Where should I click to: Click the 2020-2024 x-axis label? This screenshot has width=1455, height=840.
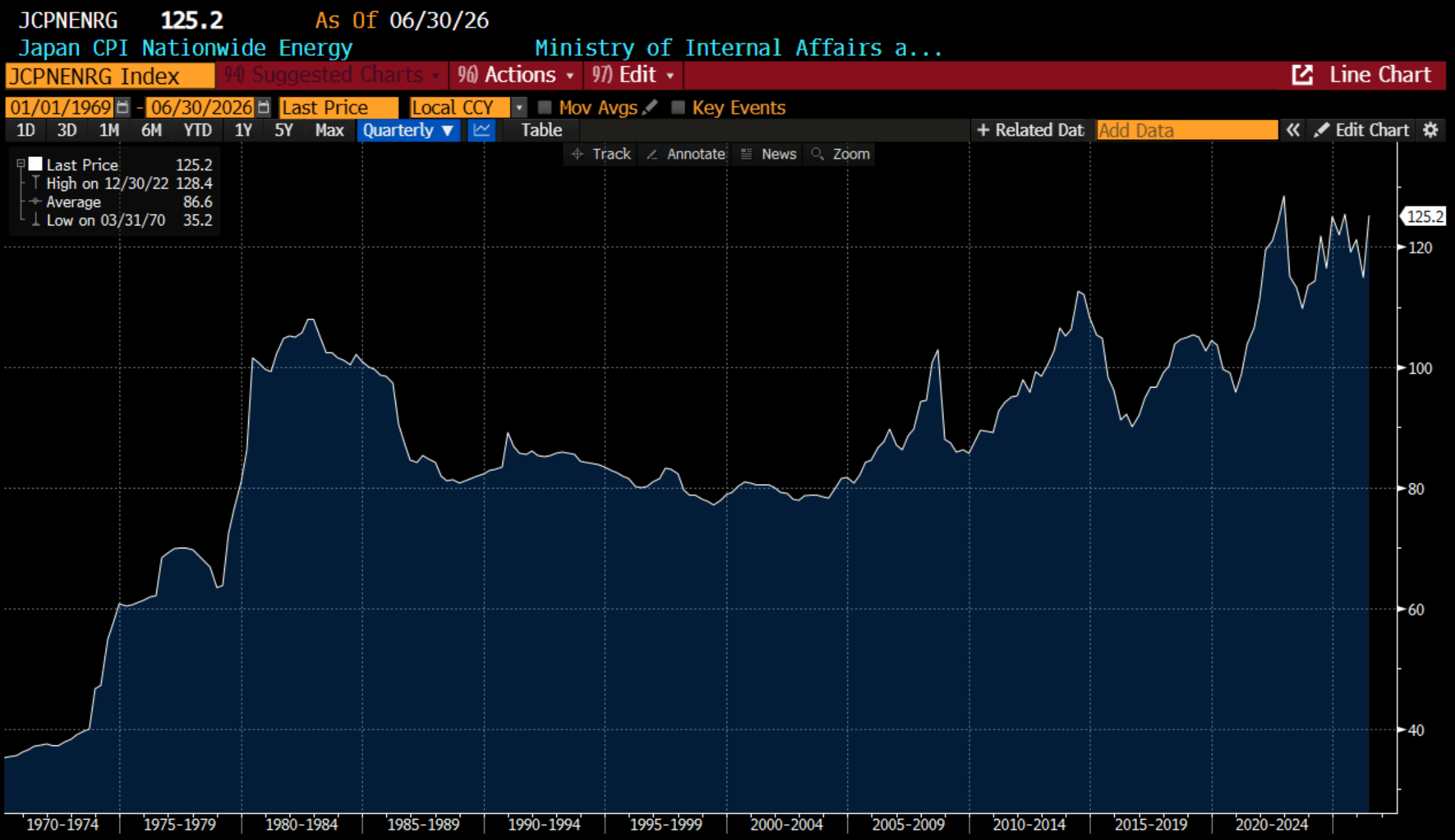coord(1272,824)
